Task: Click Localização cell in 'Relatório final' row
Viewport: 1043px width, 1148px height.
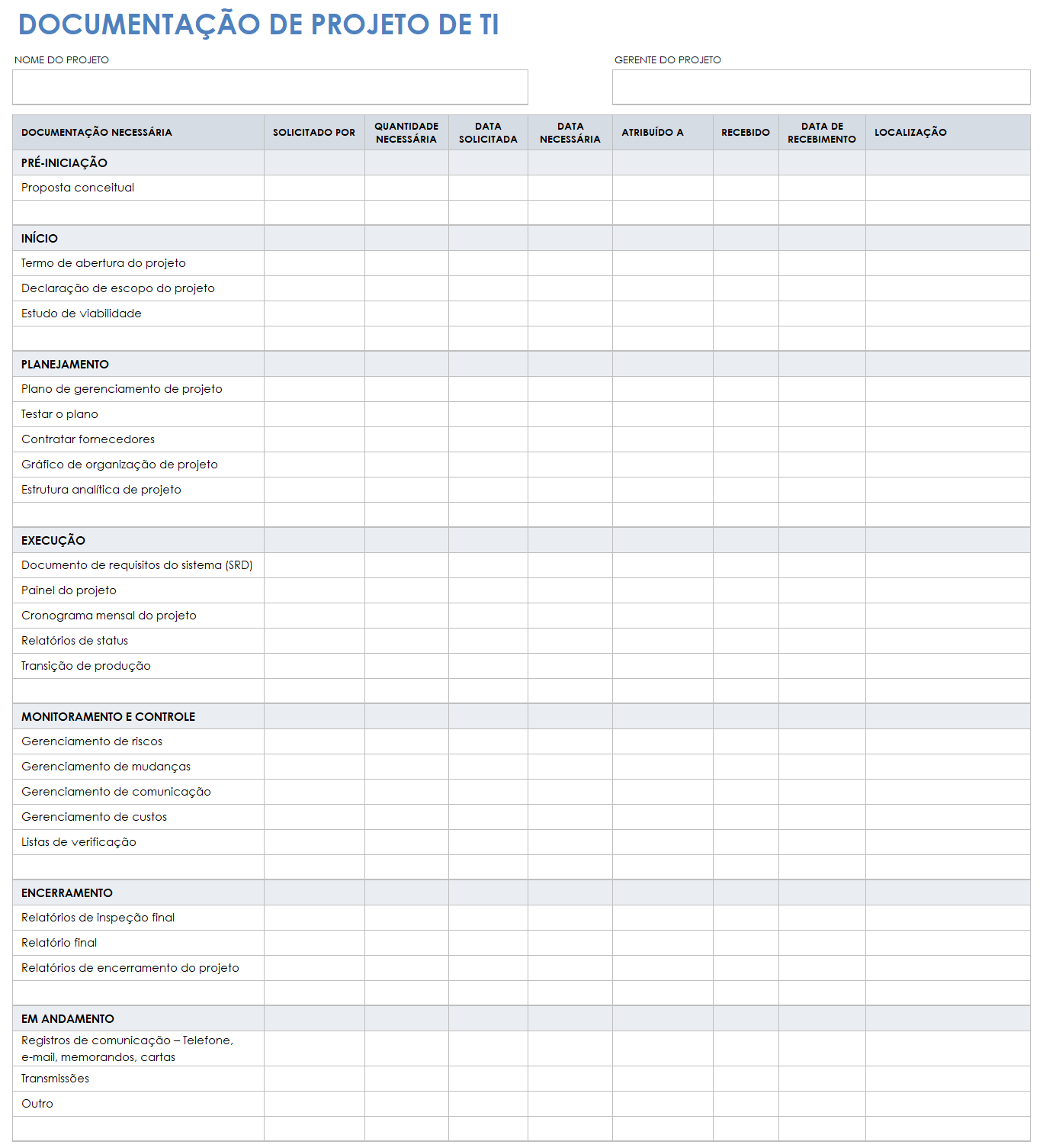Action: tap(948, 943)
